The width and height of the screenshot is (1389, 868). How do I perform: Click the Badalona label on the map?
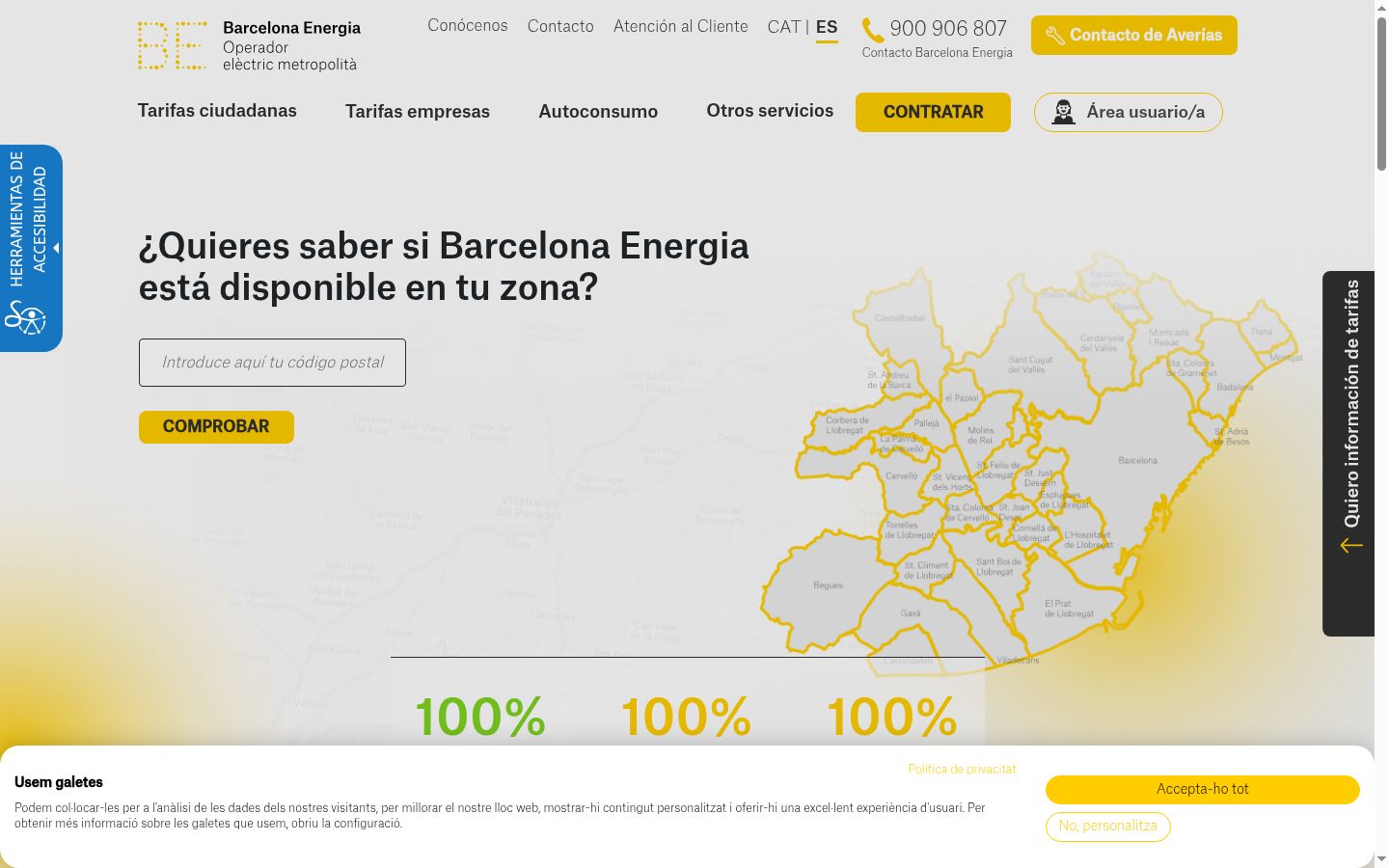click(1235, 387)
